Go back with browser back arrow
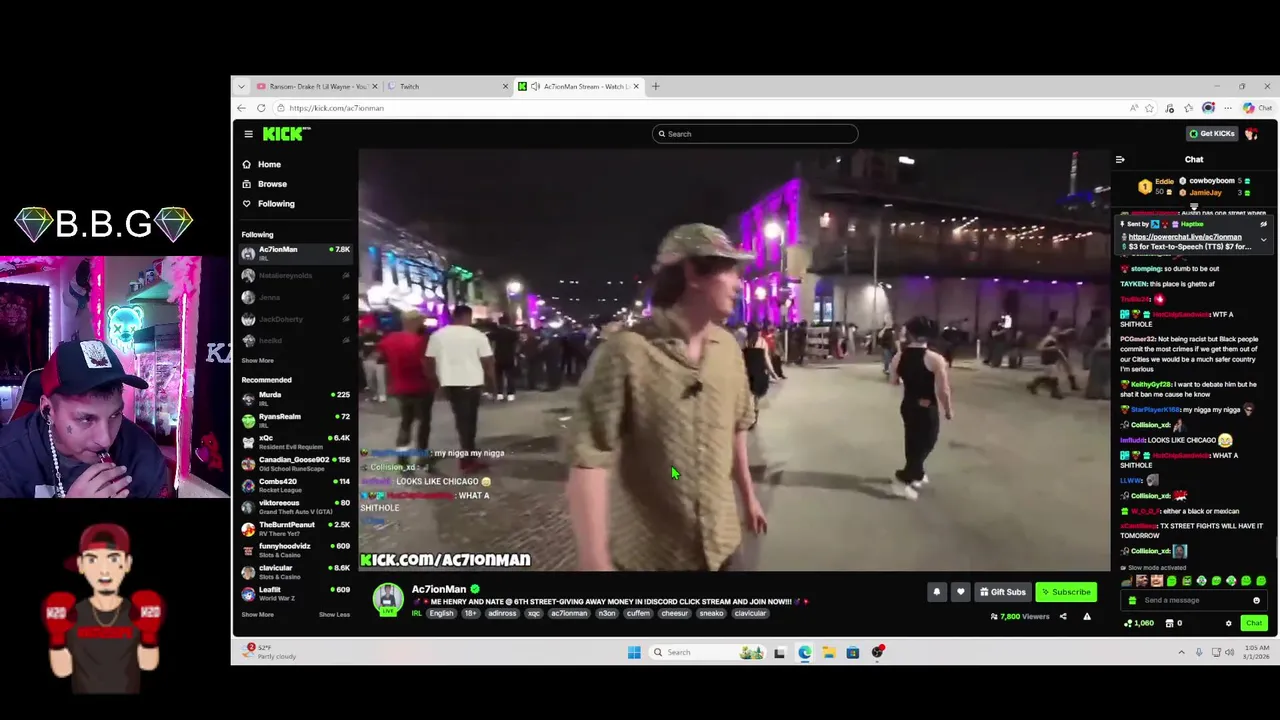 (241, 108)
